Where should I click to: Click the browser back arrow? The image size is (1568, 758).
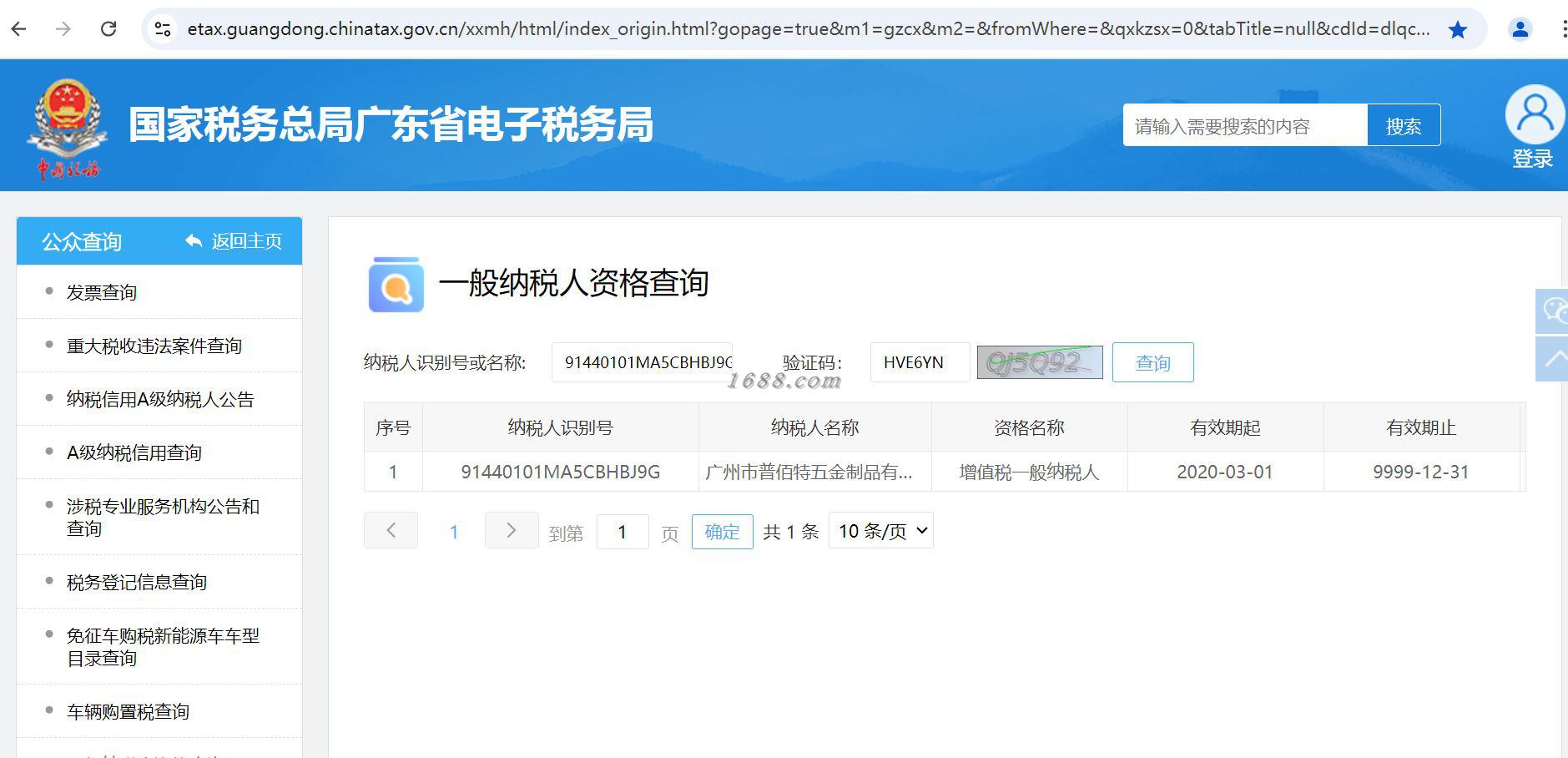(19, 29)
